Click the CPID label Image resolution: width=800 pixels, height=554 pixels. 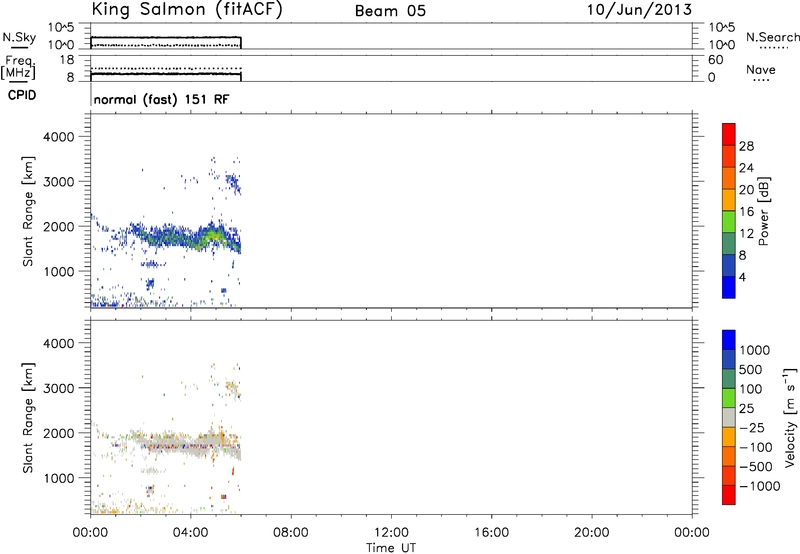22,95
